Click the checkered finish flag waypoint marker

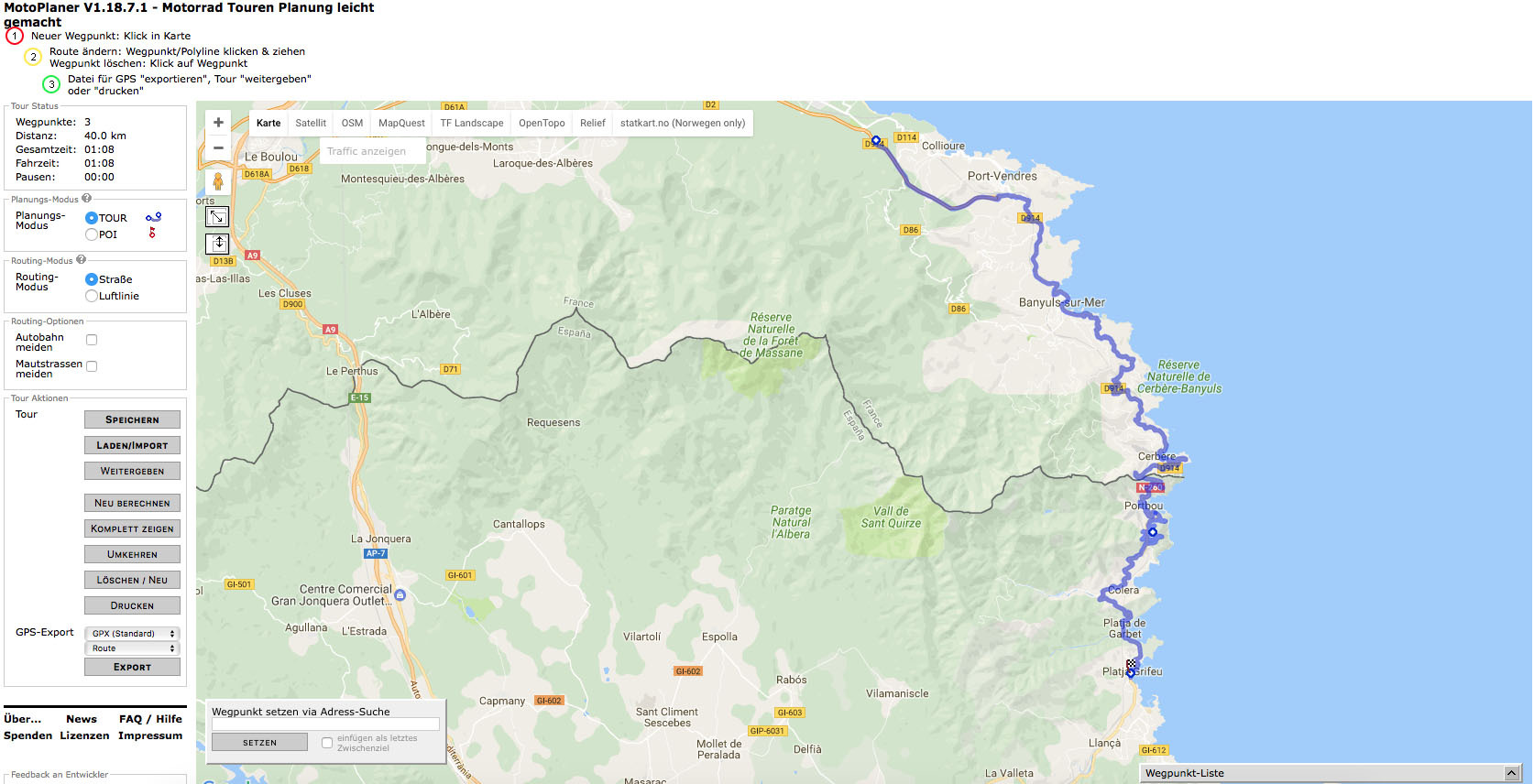(x=1132, y=665)
